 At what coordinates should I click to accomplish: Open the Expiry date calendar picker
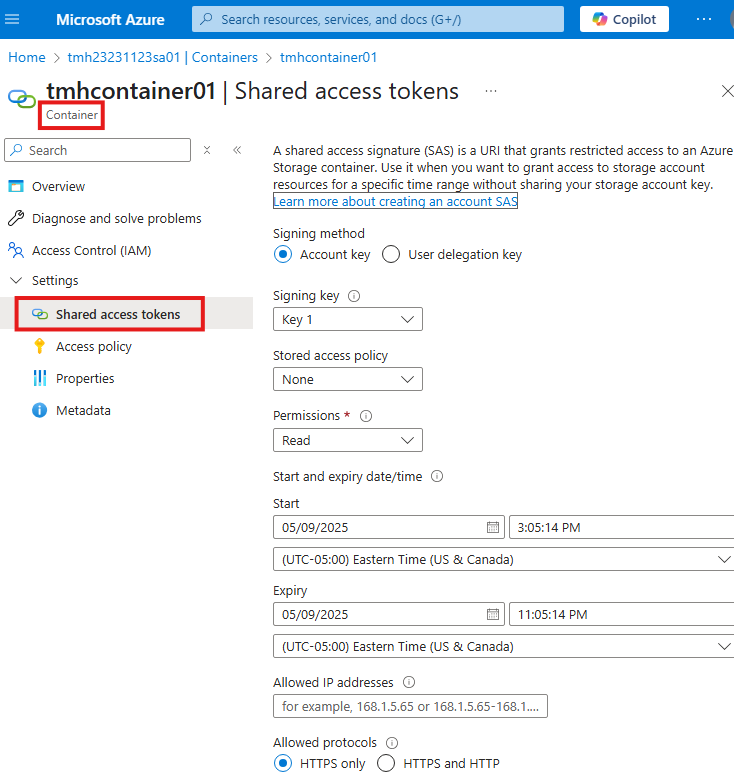coord(492,614)
